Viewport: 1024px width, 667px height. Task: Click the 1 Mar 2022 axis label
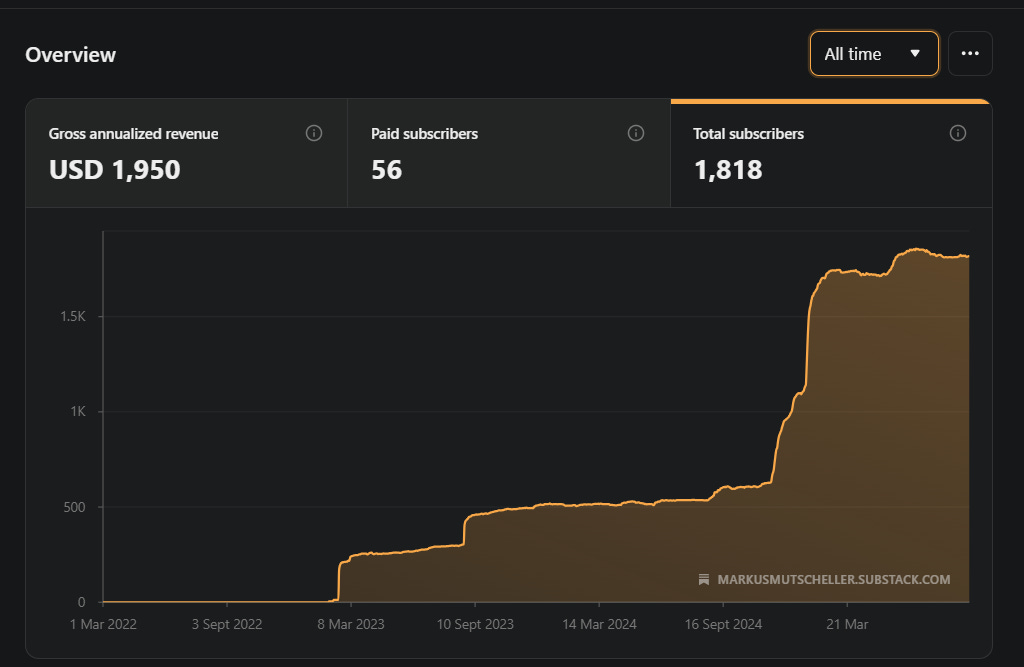click(x=103, y=624)
